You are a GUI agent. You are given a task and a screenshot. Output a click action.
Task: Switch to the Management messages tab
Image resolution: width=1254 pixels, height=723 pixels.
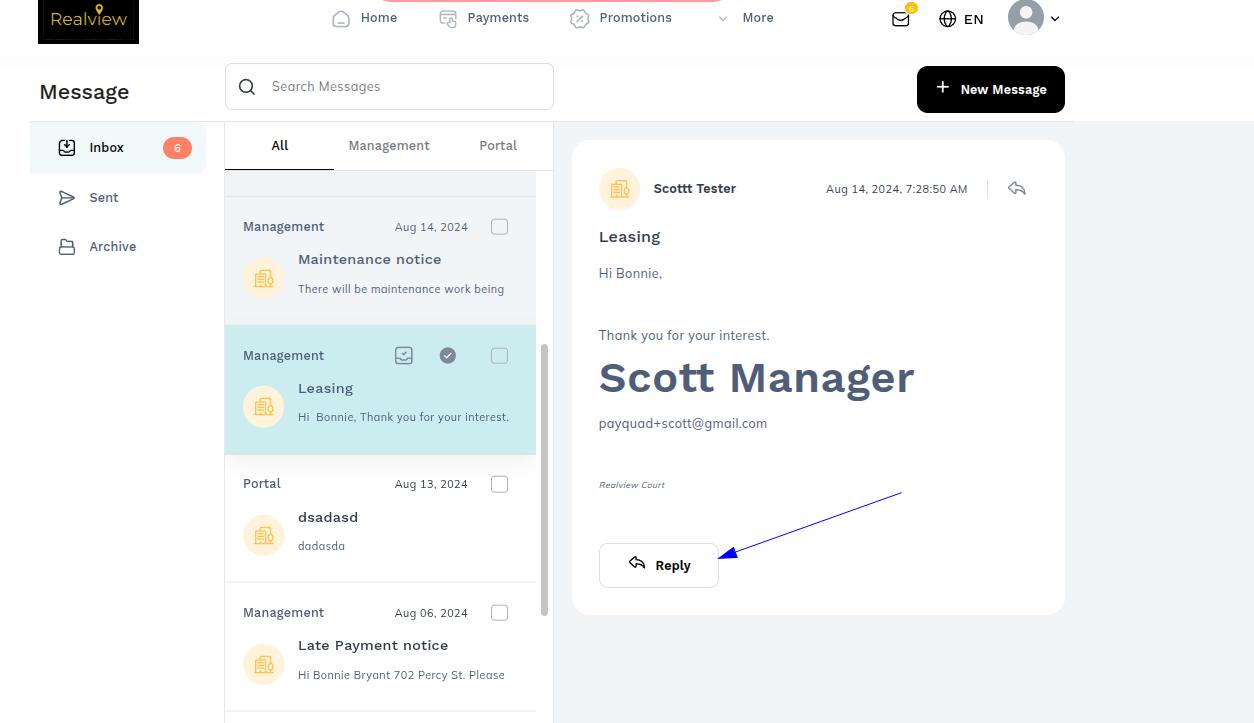(389, 145)
